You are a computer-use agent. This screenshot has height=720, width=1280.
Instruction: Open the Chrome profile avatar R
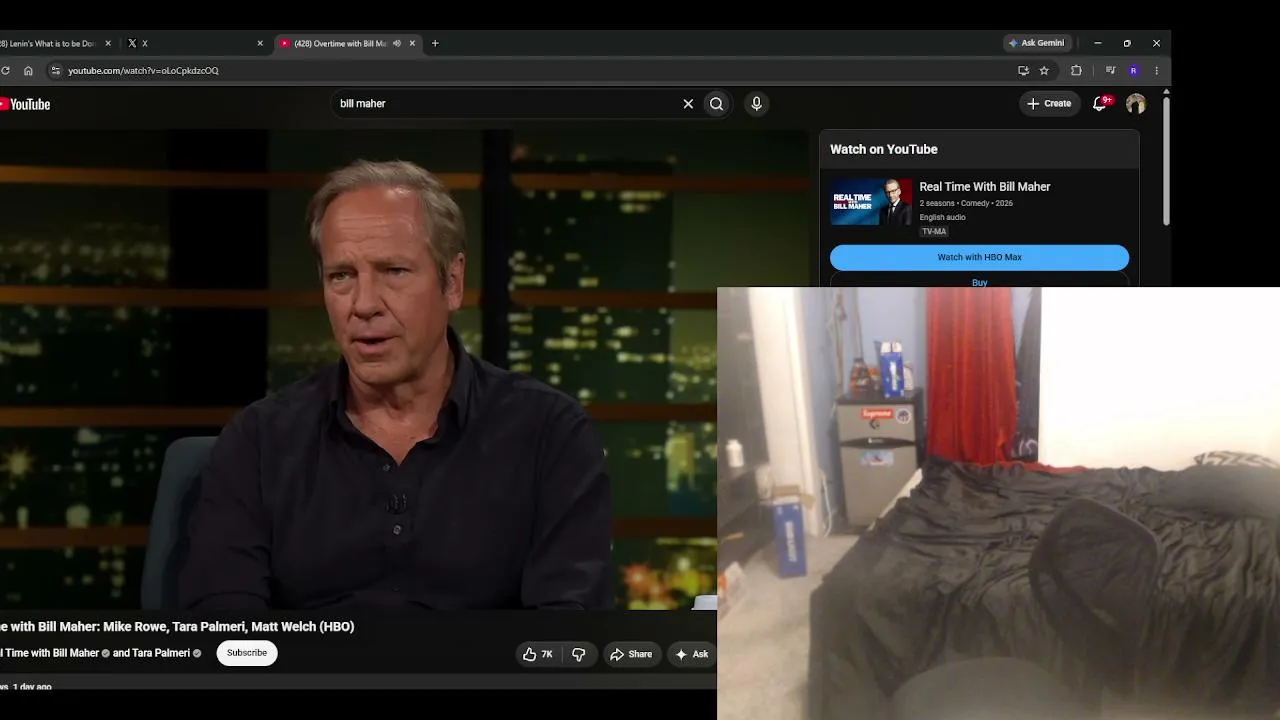coord(1133,71)
